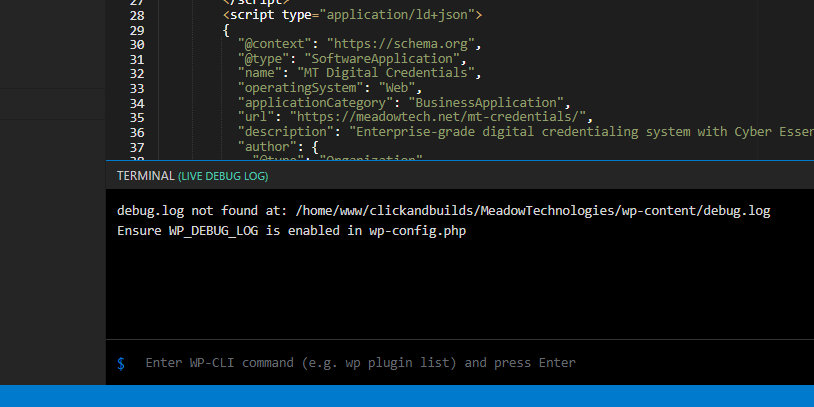Screen dimensions: 814x407
Task: Click the "application/ld+json" script type value
Action: tap(397, 15)
